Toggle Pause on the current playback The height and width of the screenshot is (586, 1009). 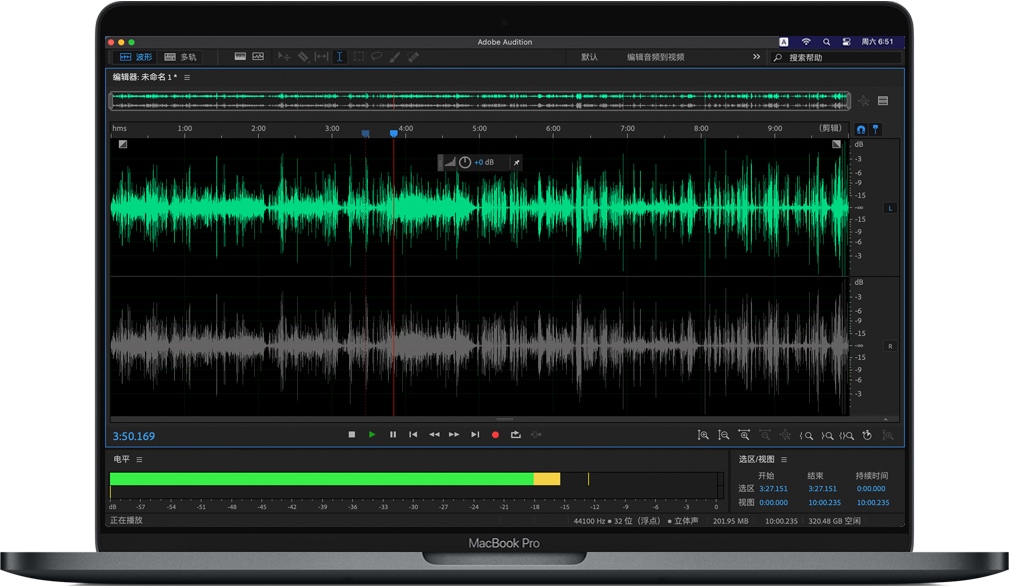(x=393, y=434)
